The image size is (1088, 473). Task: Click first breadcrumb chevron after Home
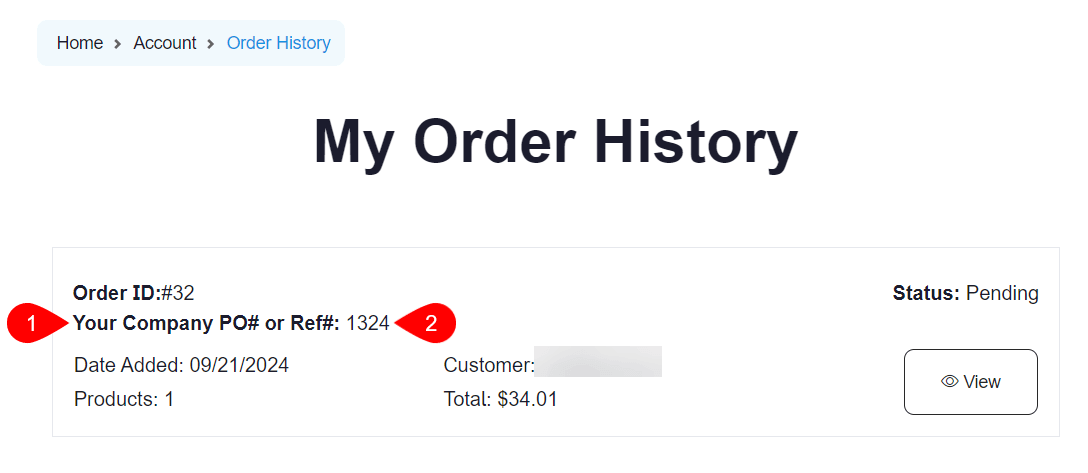(118, 44)
